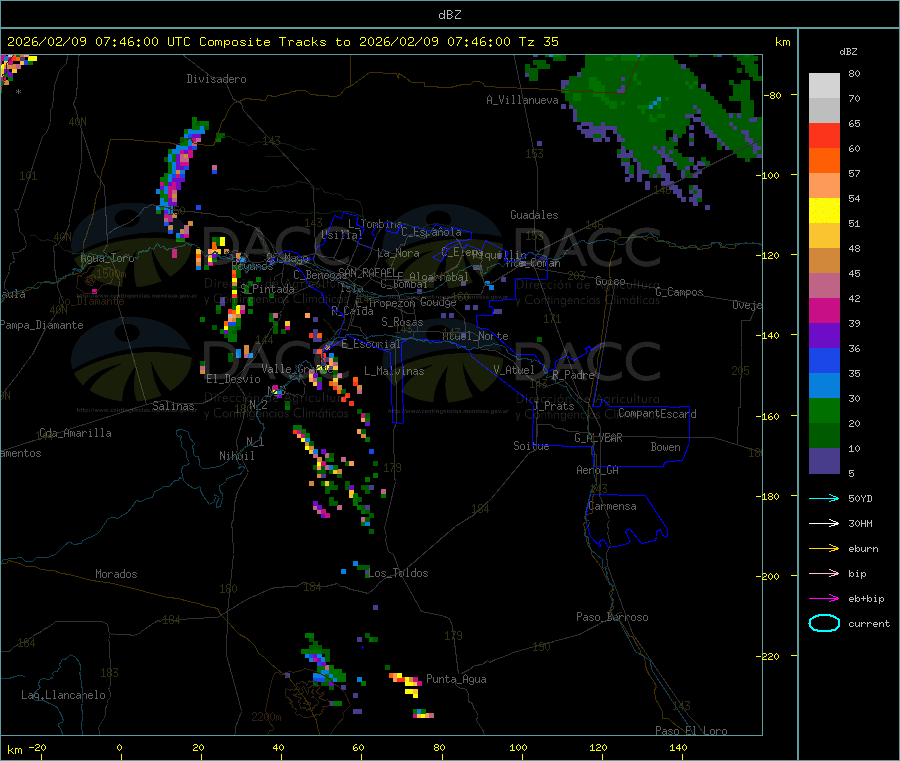Click the 'Guico' map label
Viewport: 900px width, 761px height.
point(610,281)
